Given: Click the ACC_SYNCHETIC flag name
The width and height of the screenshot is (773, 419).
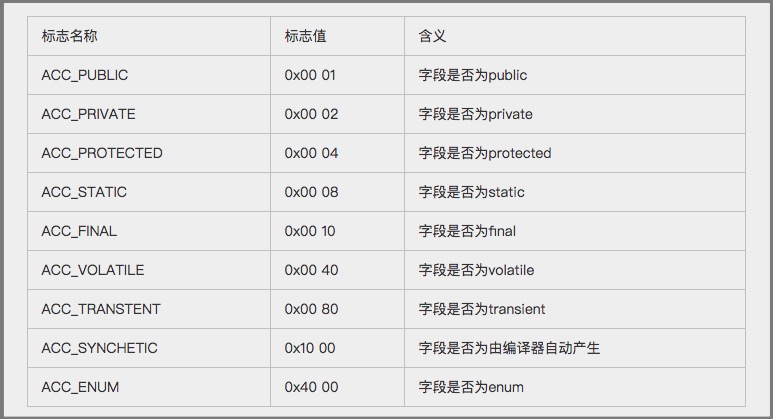Looking at the screenshot, I should [100, 348].
